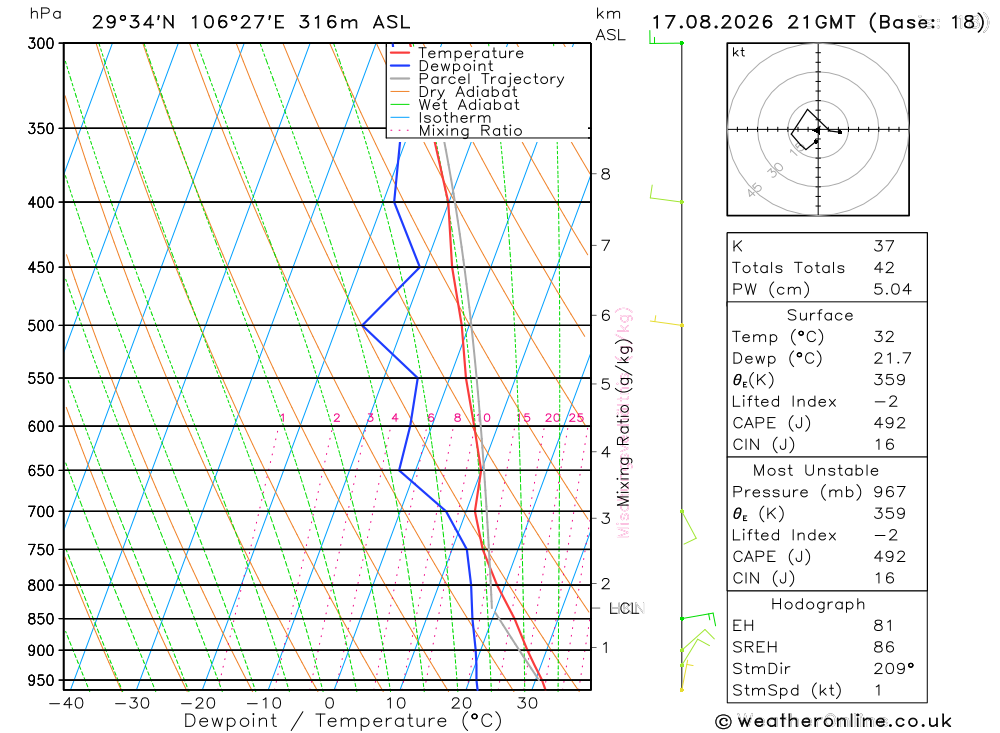Click the Surface Dewp value 21.7
1000x733 pixels.
click(x=892, y=359)
